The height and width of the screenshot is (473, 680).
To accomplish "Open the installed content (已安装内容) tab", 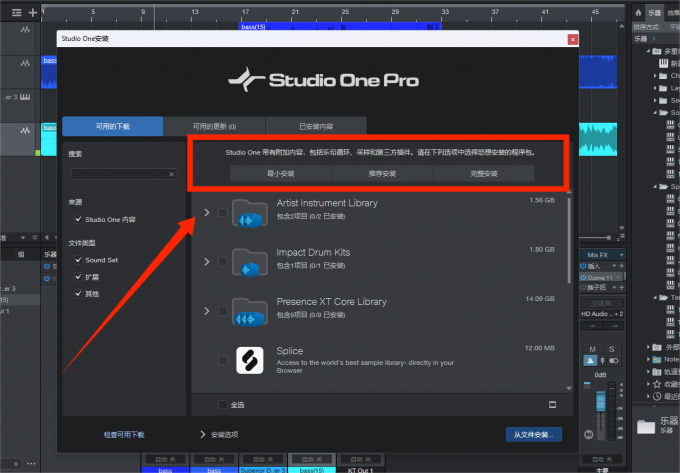I will tap(316, 127).
